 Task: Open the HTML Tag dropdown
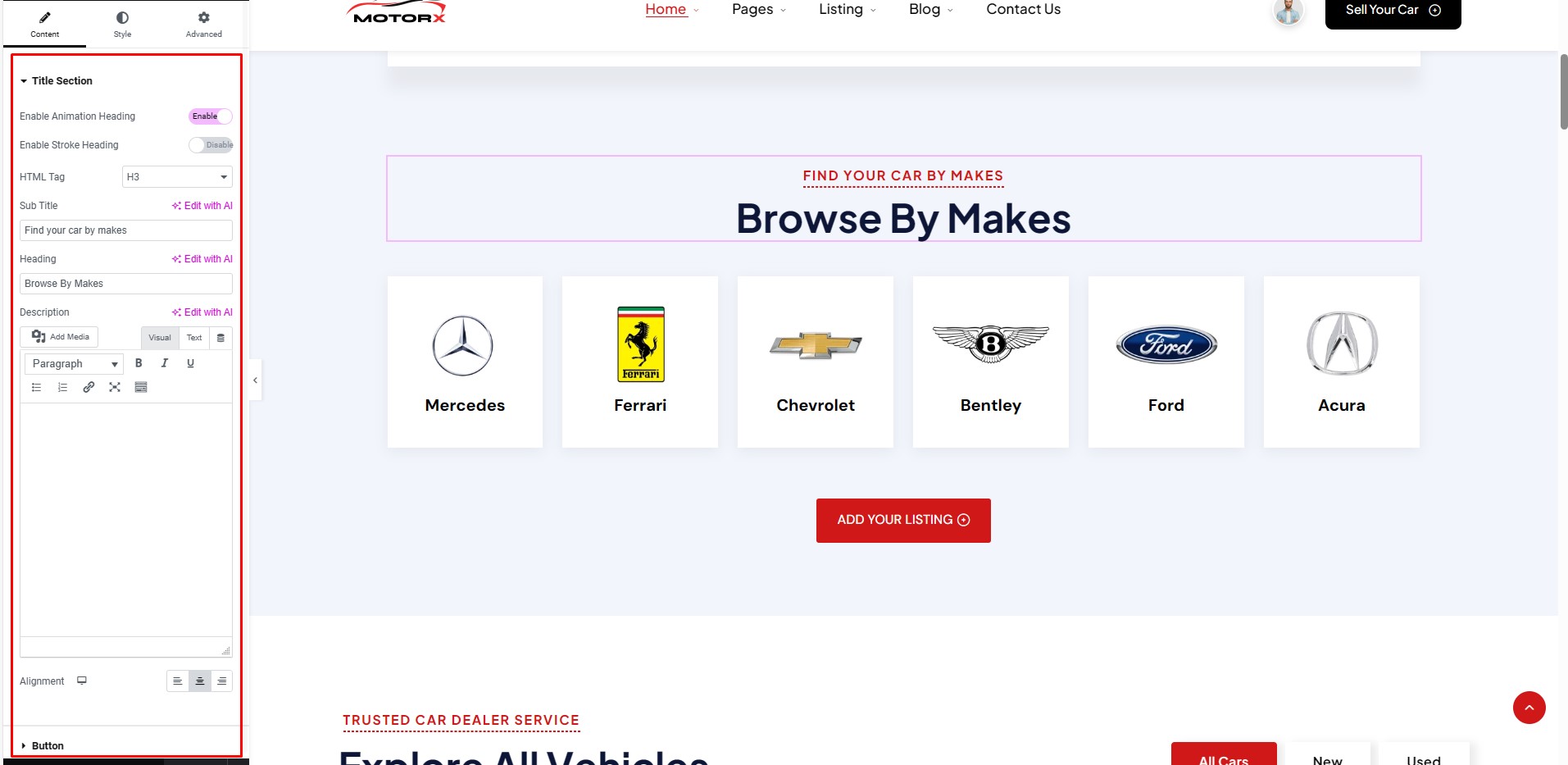pos(177,177)
